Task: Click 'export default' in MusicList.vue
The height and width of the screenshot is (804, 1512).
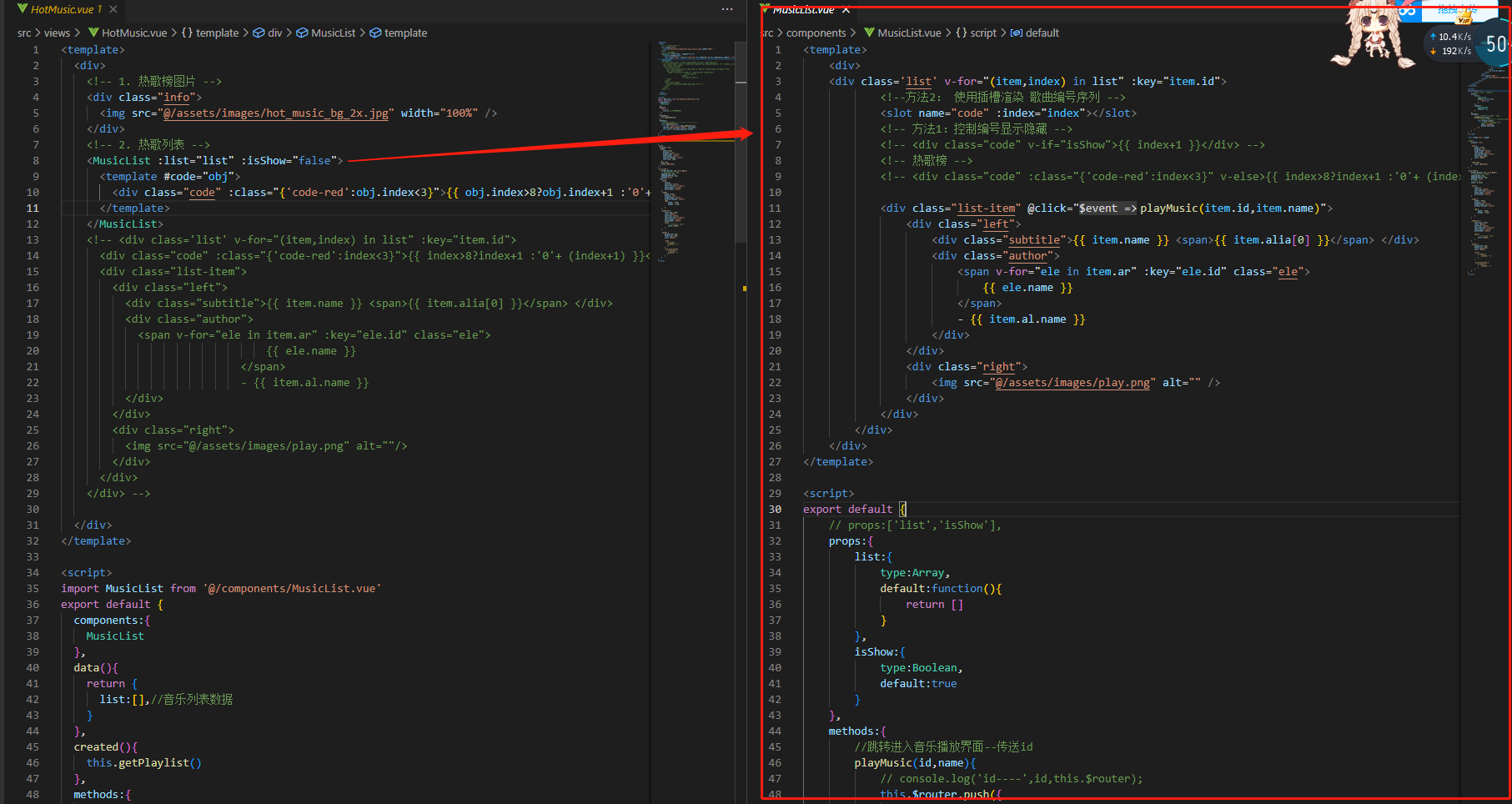Action: (847, 510)
